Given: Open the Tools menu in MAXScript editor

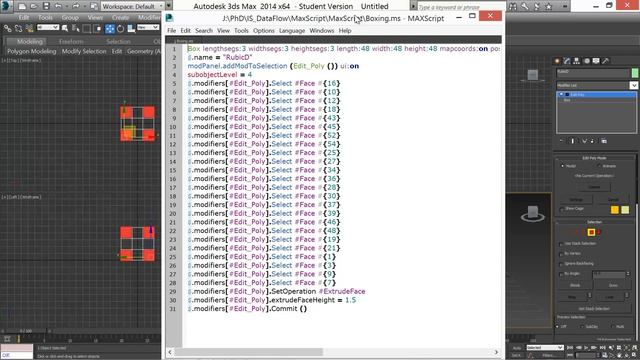Looking at the screenshot, I should tap(241, 31).
